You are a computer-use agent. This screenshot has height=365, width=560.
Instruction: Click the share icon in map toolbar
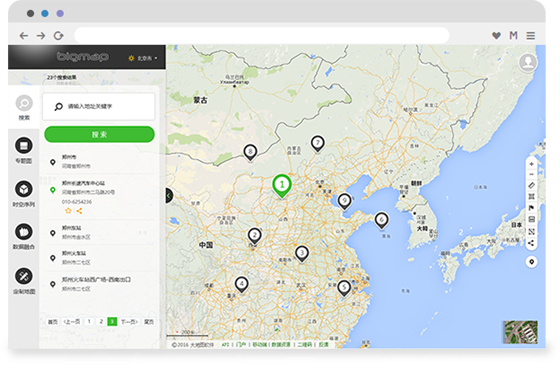531,243
